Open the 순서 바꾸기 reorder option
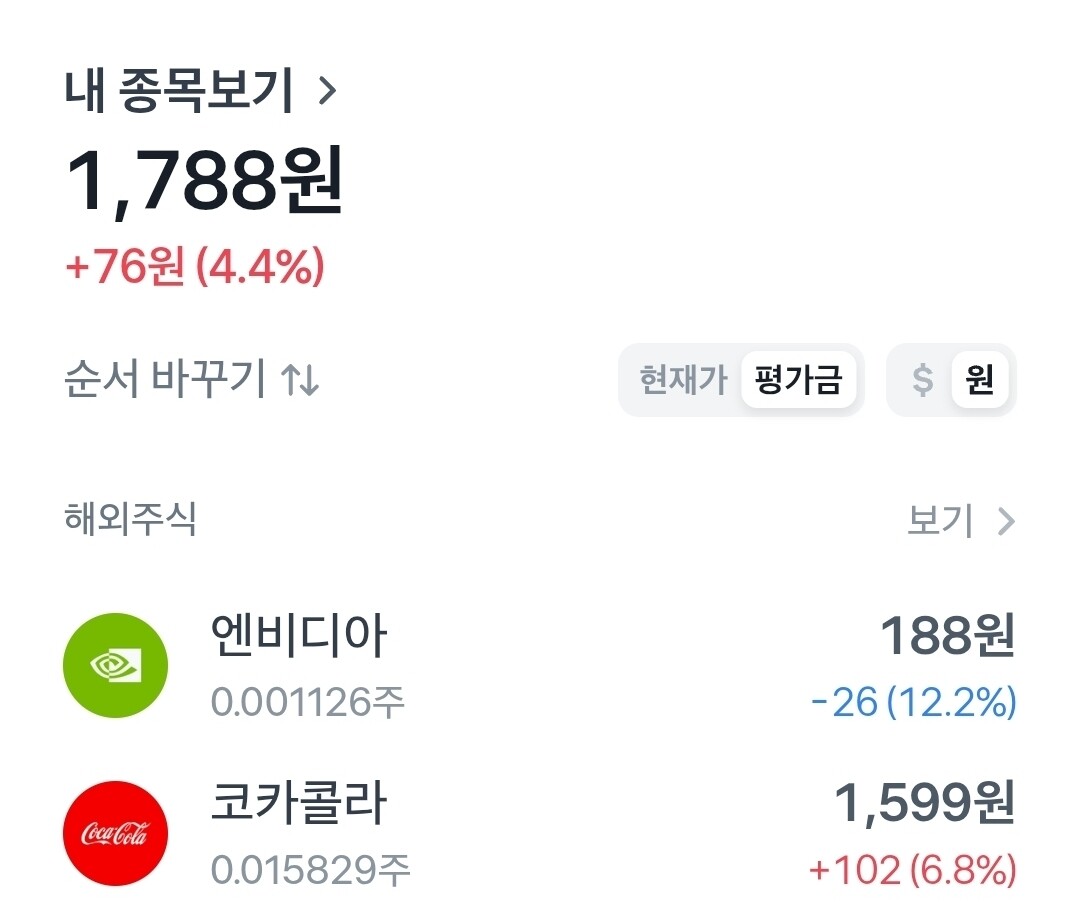The height and width of the screenshot is (924, 1079). pyautogui.click(x=192, y=378)
